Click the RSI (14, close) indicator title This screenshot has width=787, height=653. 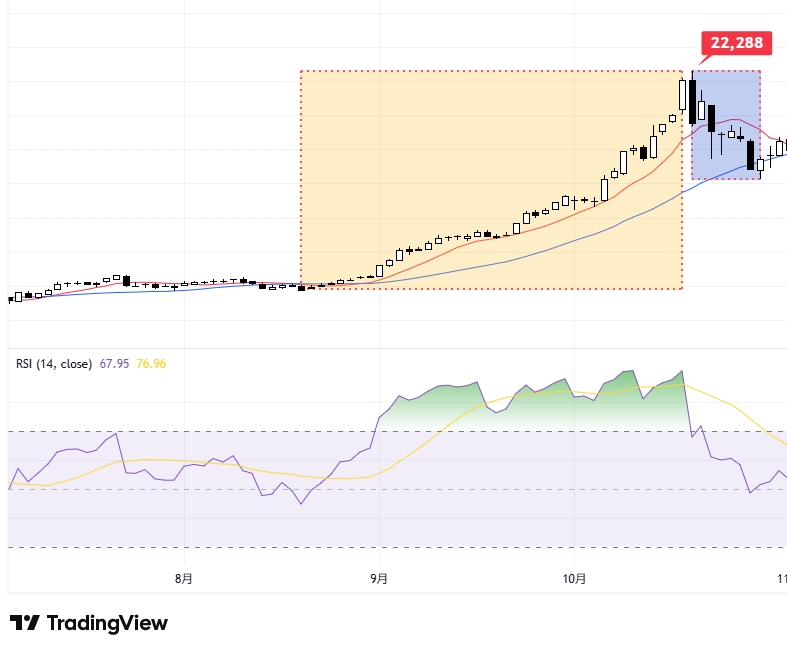click(x=54, y=363)
